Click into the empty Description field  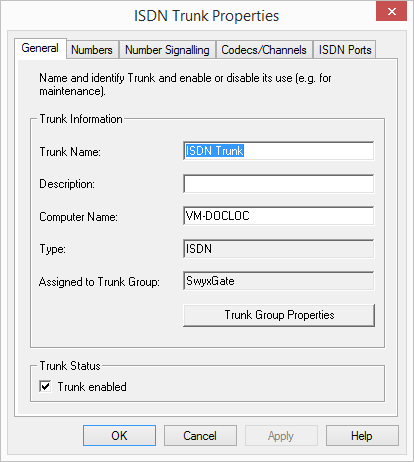[x=279, y=184]
